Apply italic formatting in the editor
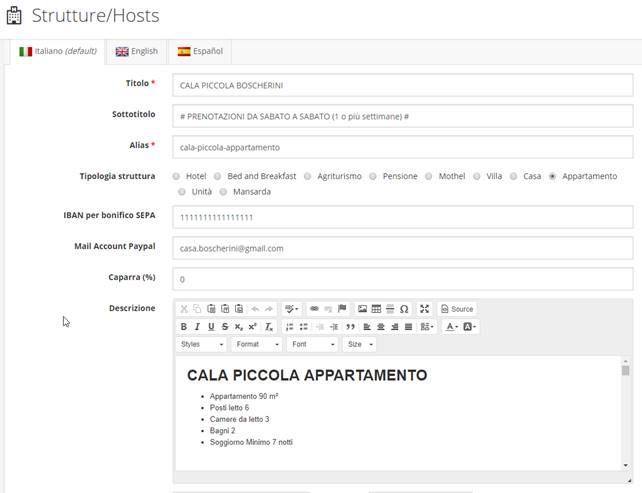Viewport: 642px width, 493px height. 197,327
